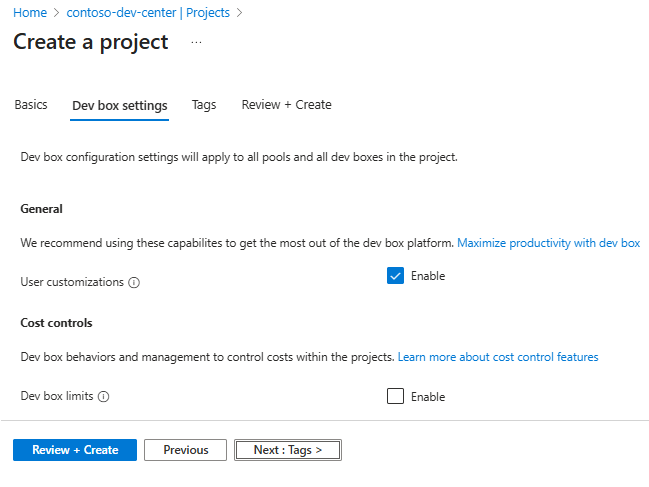Click the Next : Tags button

(288, 450)
